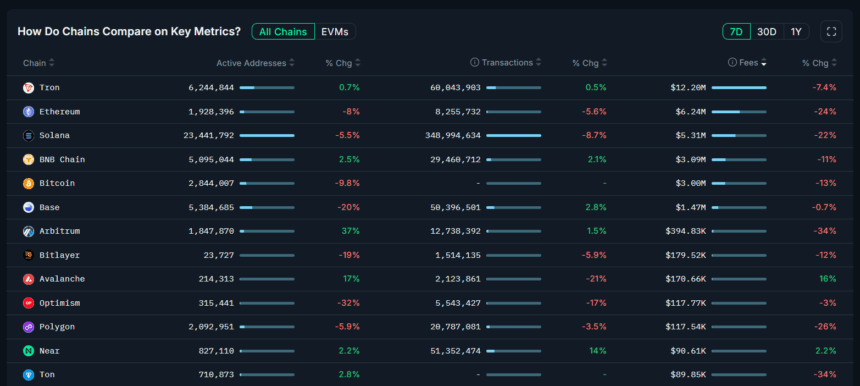Click Arbitrum's 37% change value
Screen dimensions: 860x386
click(351, 231)
